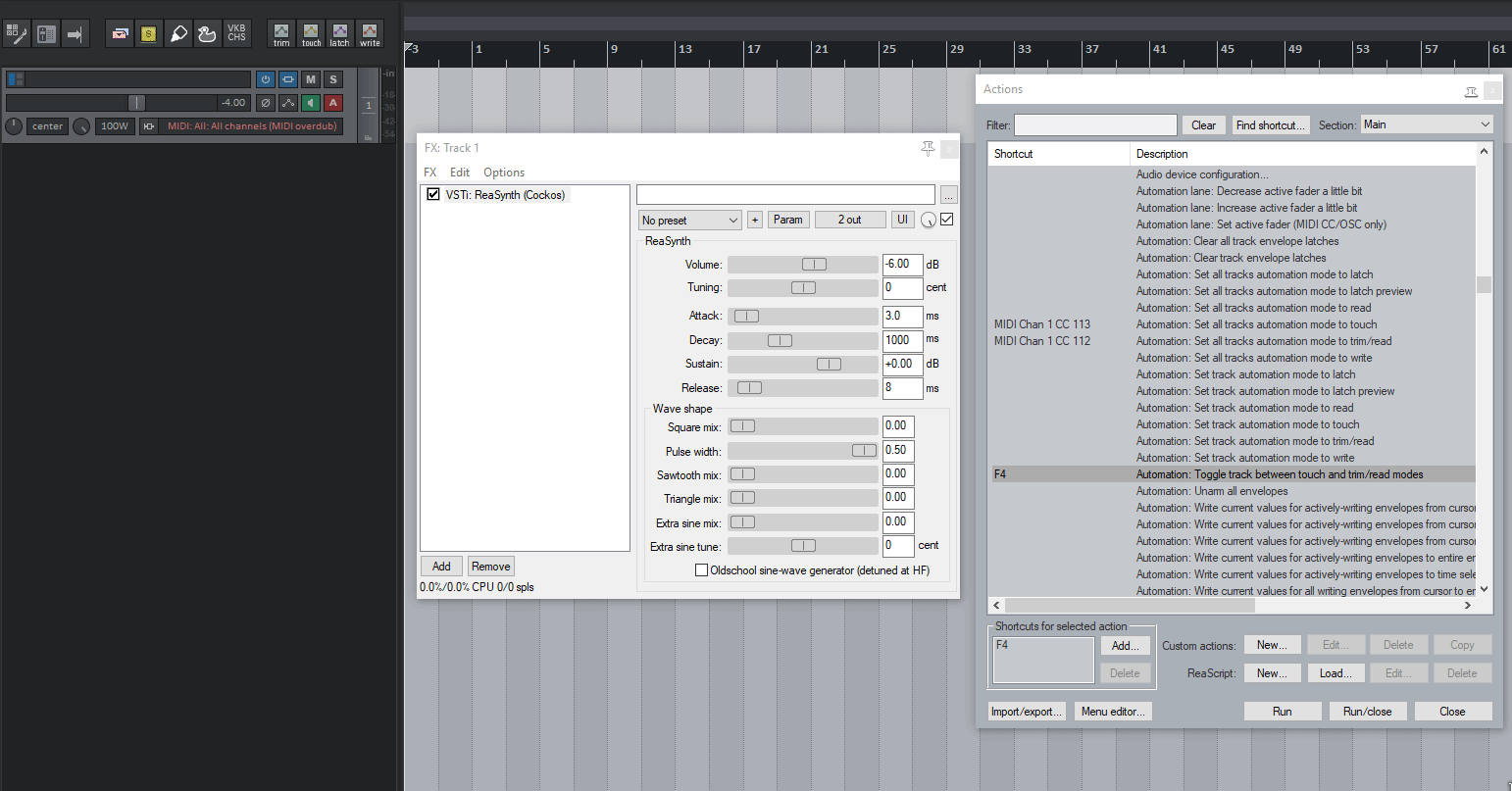Click the blue track routing button
Image resolution: width=1512 pixels, height=791 pixels.
(x=288, y=79)
